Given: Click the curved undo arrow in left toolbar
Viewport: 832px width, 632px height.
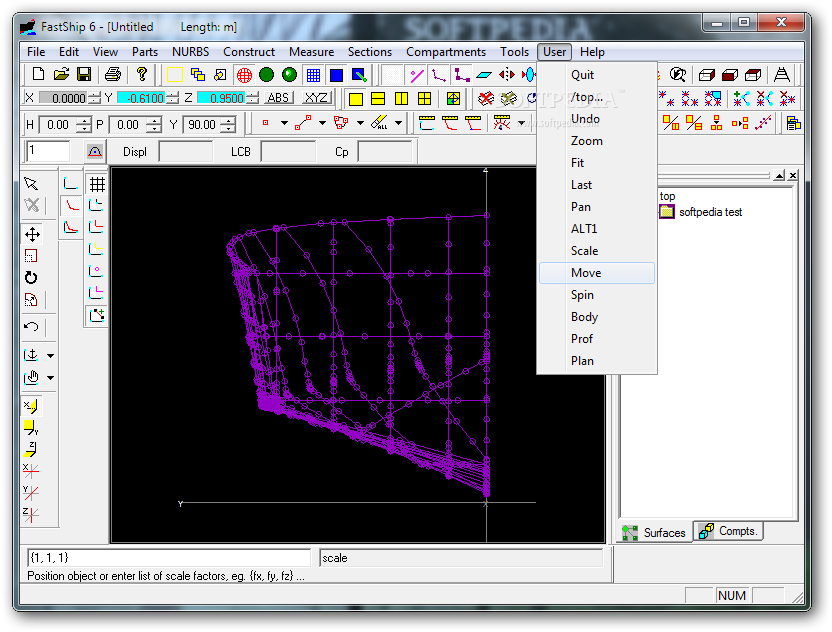Looking at the screenshot, I should (31, 326).
